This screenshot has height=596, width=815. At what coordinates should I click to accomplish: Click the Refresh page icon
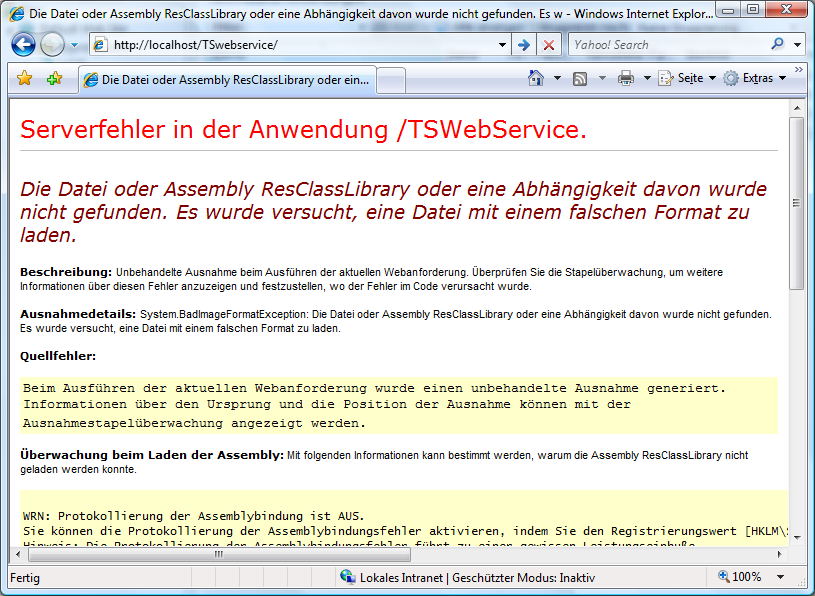pyautogui.click(x=523, y=45)
